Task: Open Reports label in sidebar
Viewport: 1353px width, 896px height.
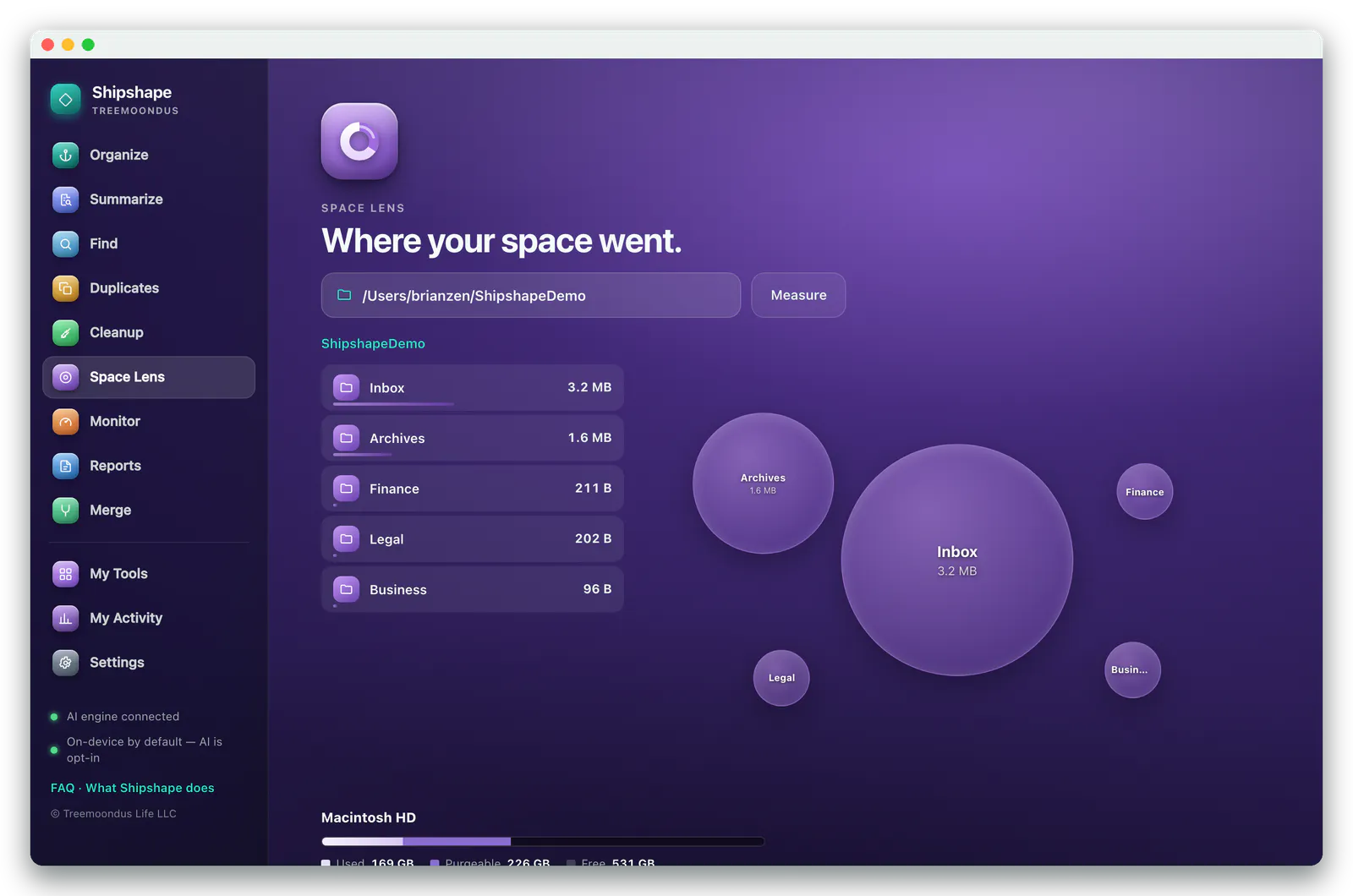Action: (x=115, y=466)
